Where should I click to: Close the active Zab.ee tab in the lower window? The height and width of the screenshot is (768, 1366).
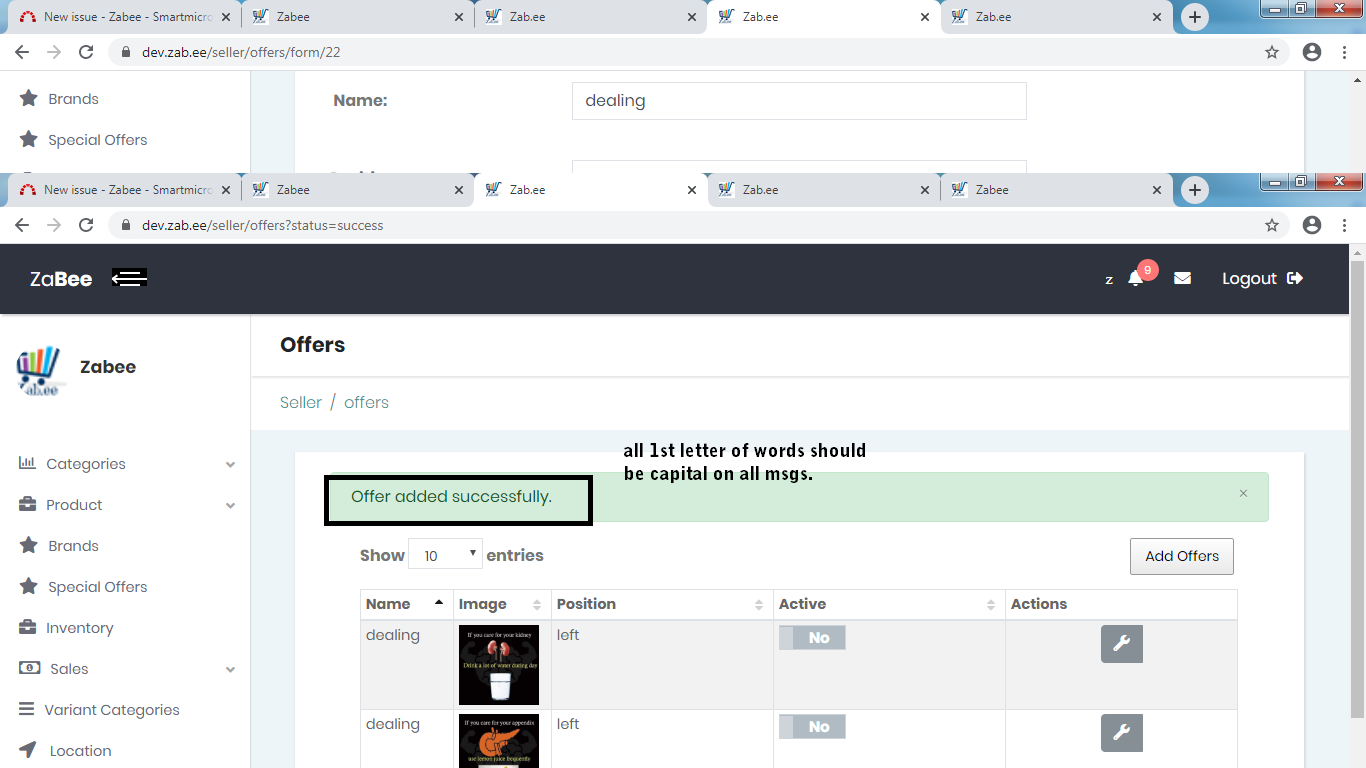click(691, 189)
